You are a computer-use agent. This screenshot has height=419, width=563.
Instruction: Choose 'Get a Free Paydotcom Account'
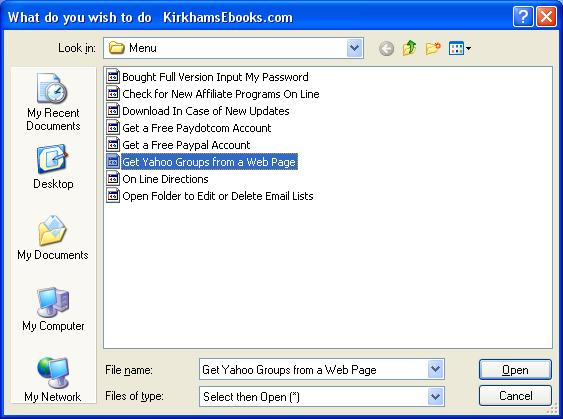pyautogui.click(x=196, y=128)
